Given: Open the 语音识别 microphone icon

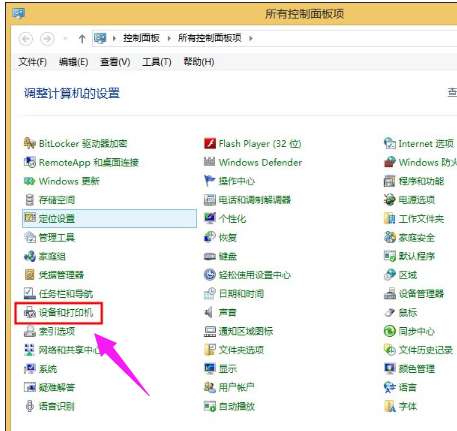Looking at the screenshot, I should pos(30,406).
